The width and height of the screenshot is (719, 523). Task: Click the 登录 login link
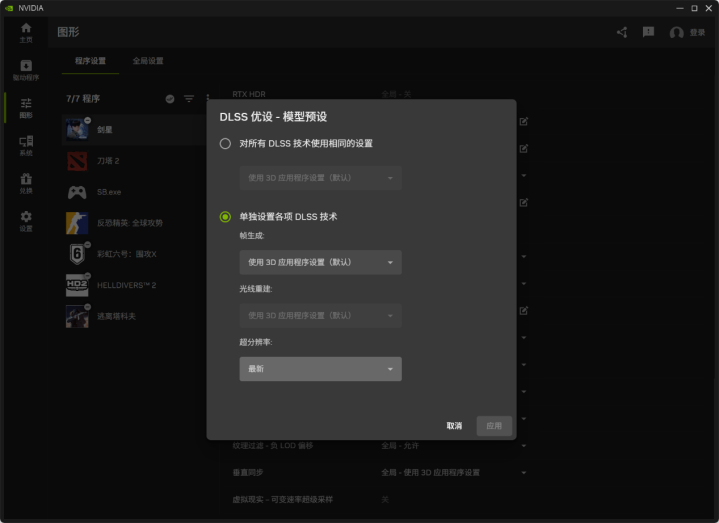(x=697, y=33)
